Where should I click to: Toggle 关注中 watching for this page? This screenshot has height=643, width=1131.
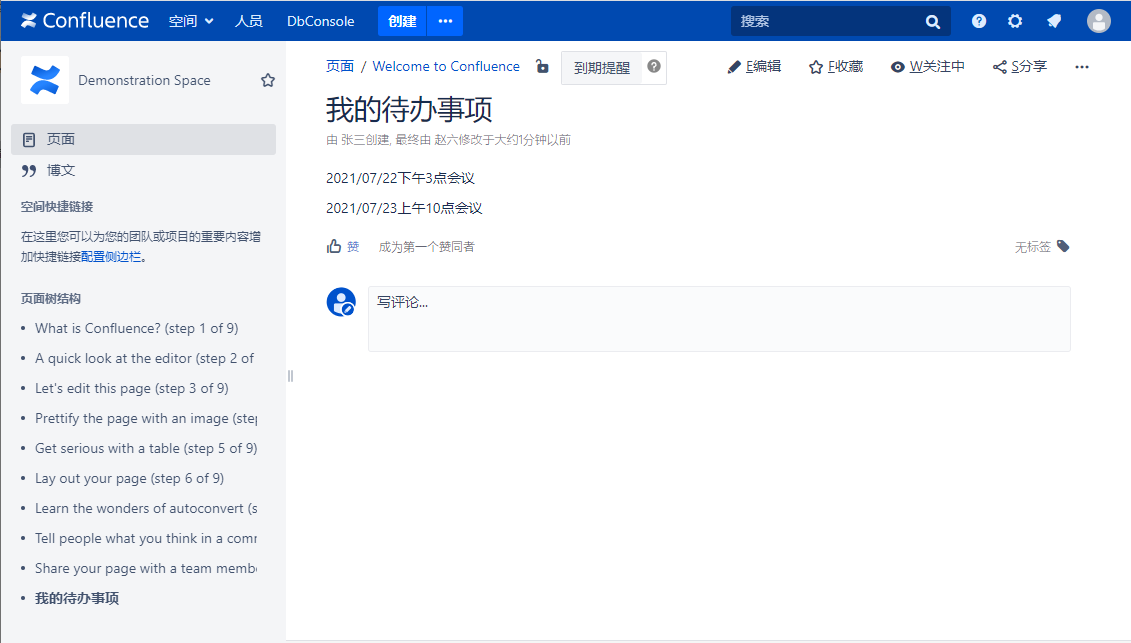coord(927,67)
